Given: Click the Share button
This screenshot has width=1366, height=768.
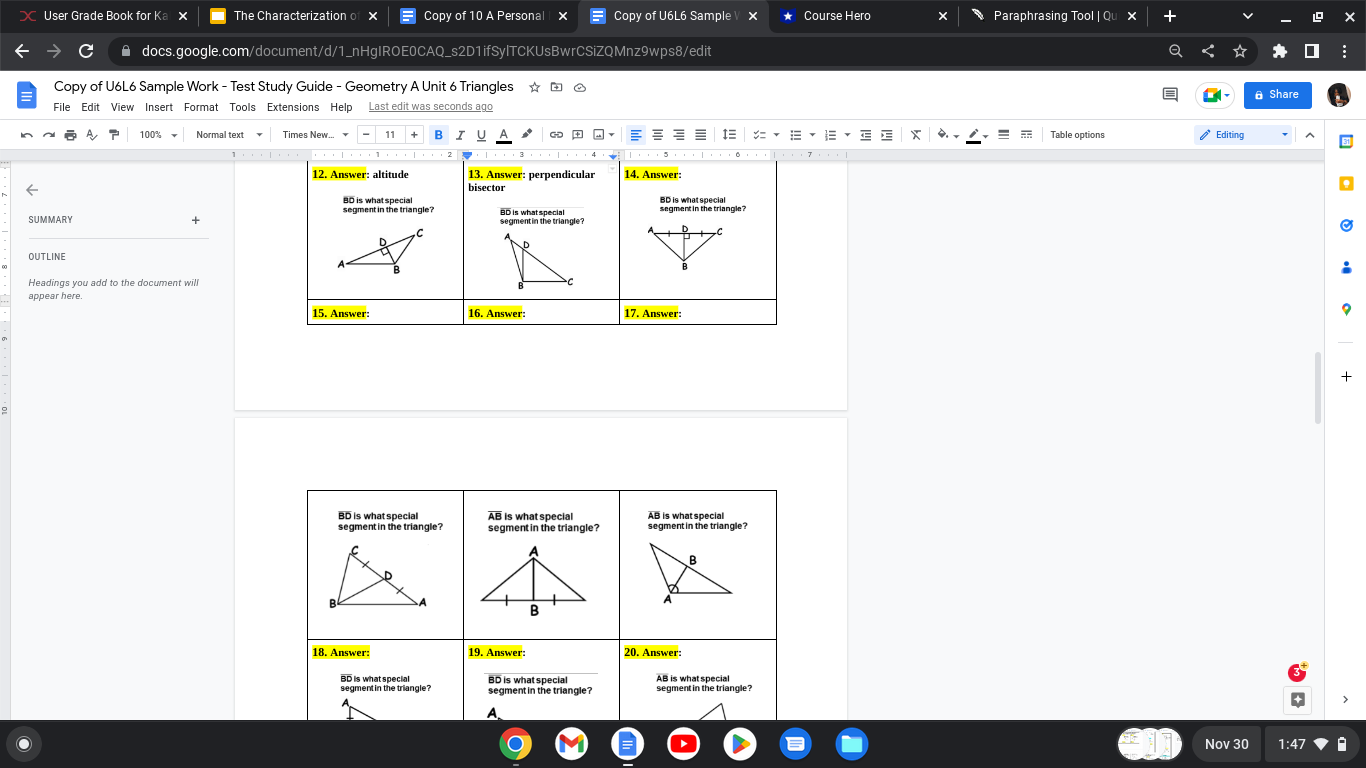Looking at the screenshot, I should click(x=1277, y=94).
